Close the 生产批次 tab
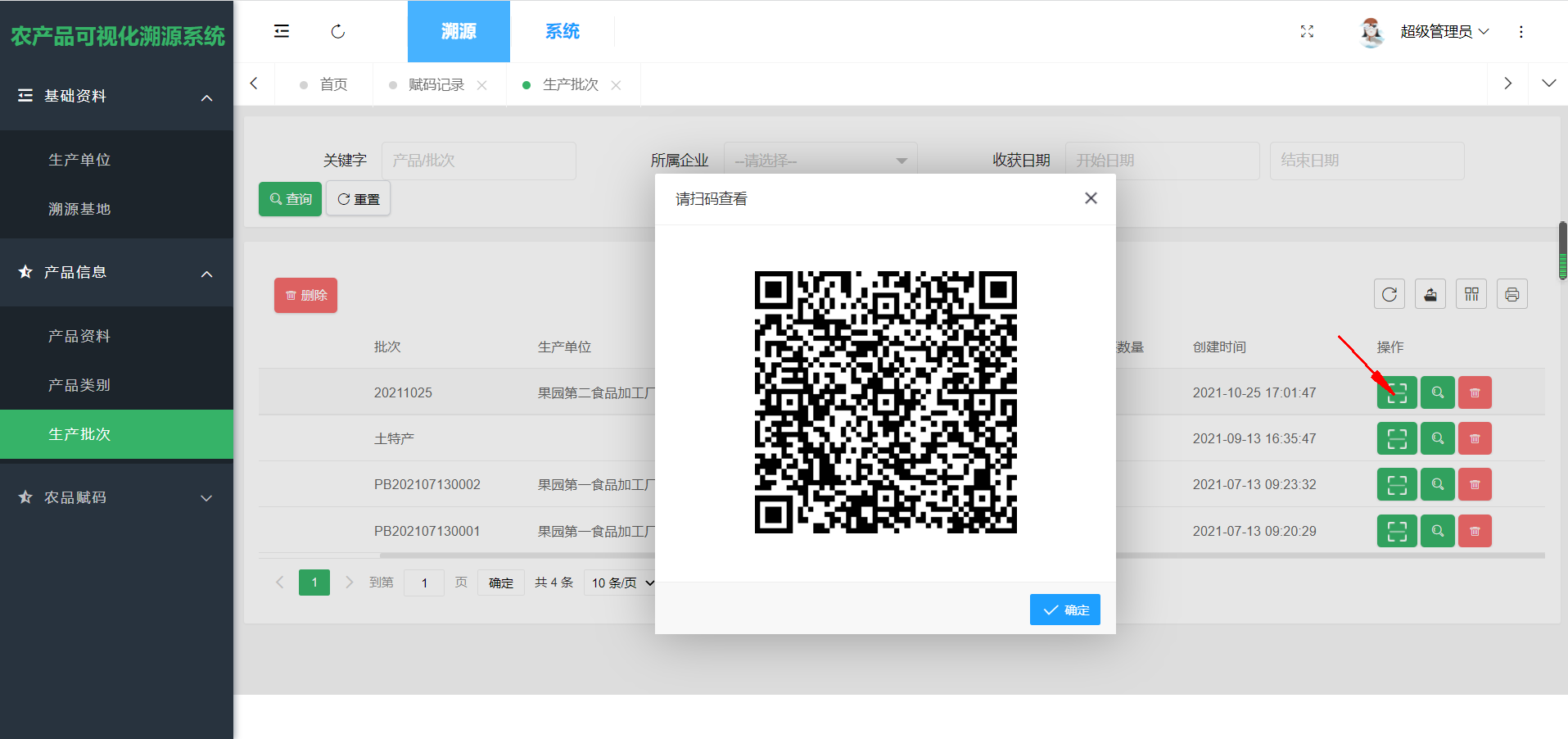This screenshot has height=739, width=1568. (616, 85)
